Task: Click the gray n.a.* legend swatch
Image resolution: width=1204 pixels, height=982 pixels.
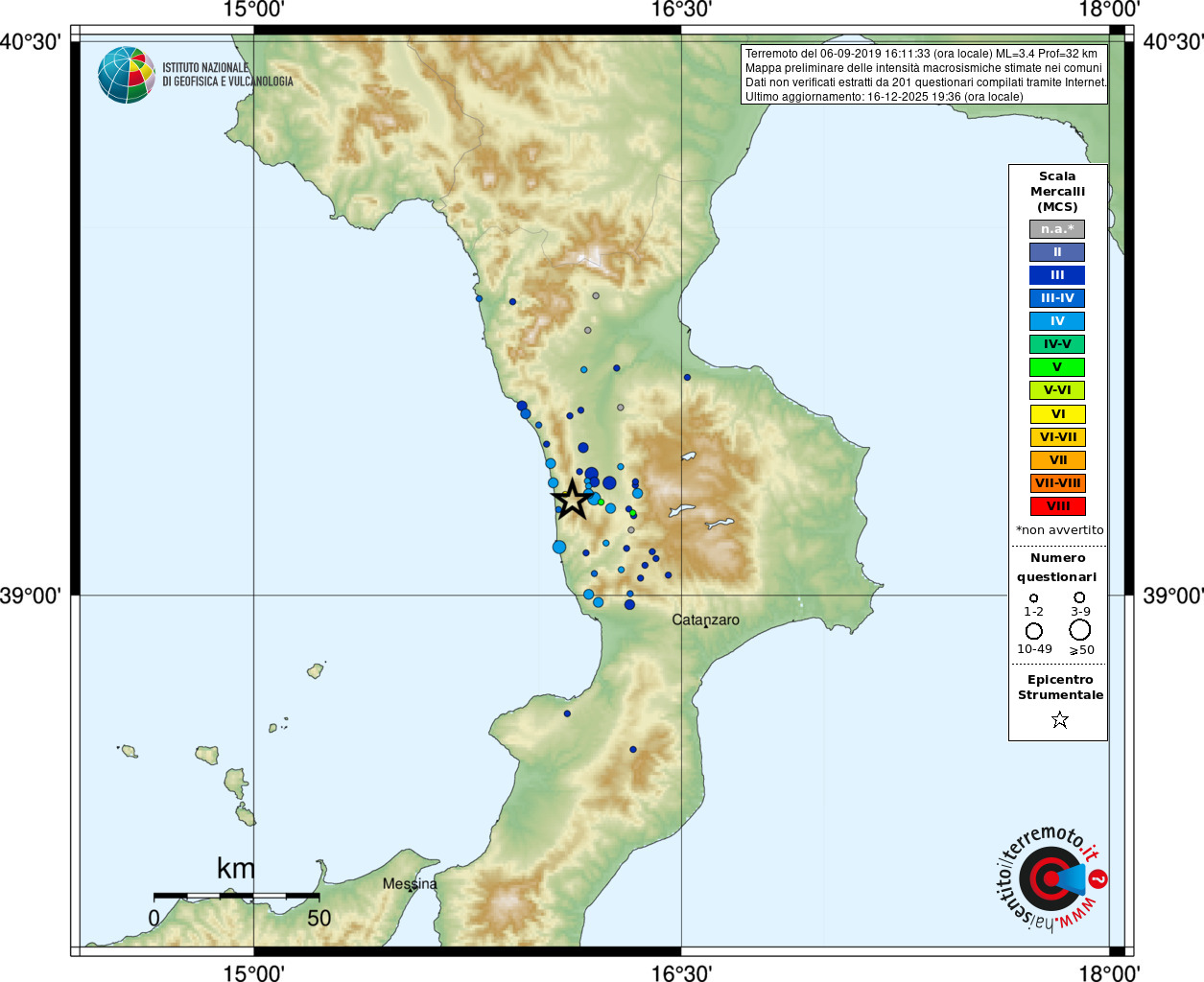Action: point(1057,229)
